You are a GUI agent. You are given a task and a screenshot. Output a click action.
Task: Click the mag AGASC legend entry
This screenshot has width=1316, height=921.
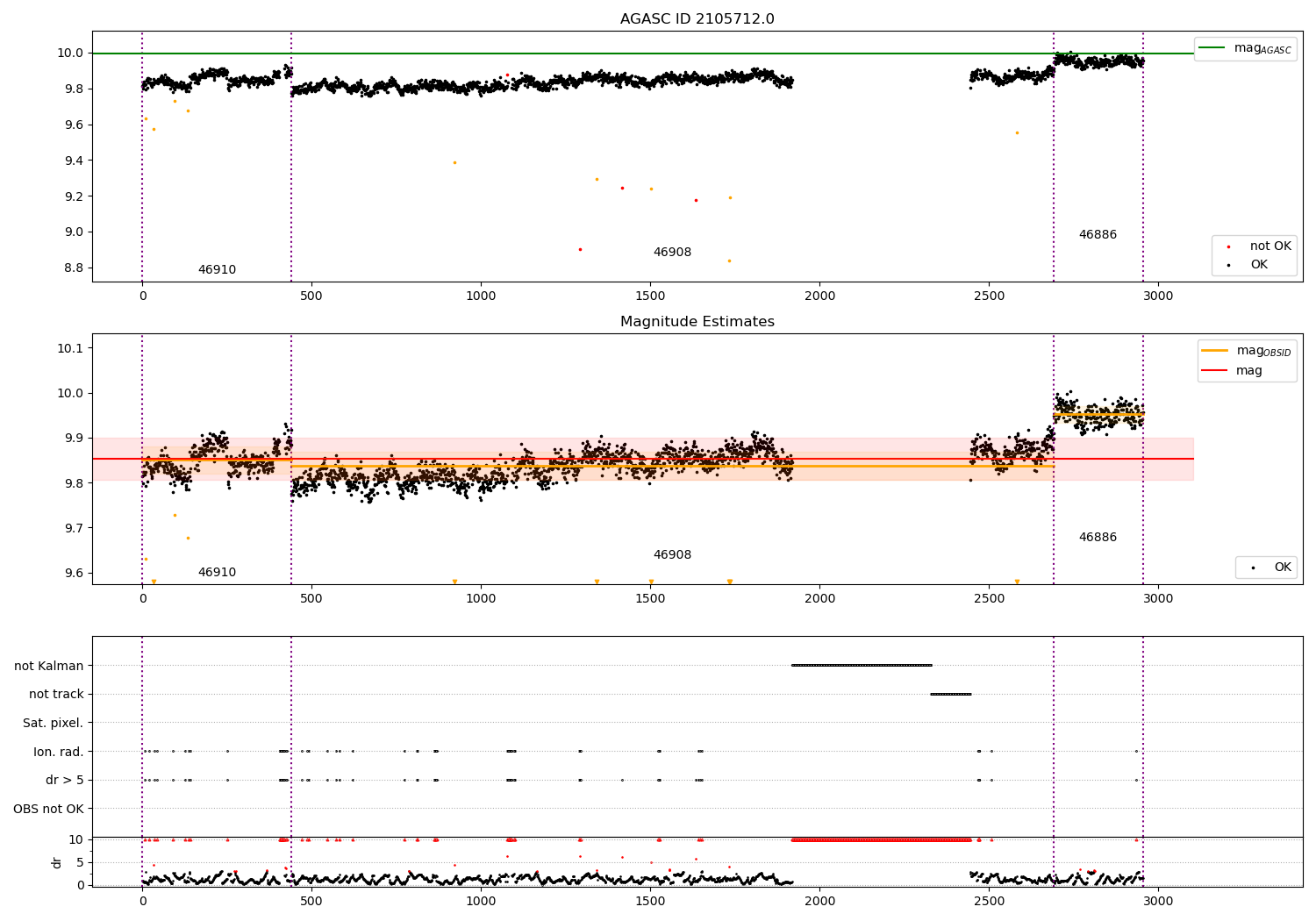[1246, 48]
